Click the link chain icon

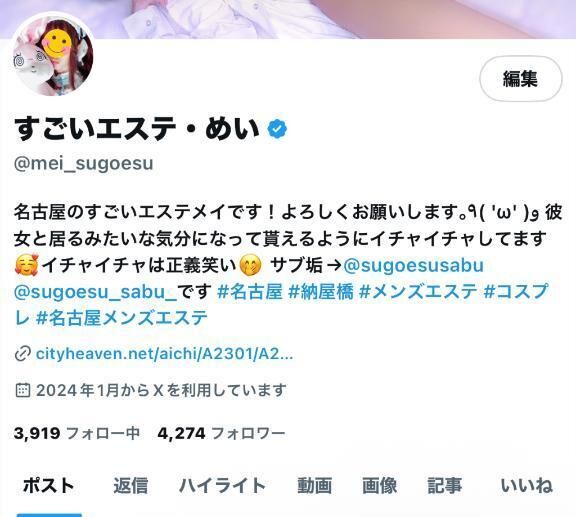coord(22,354)
